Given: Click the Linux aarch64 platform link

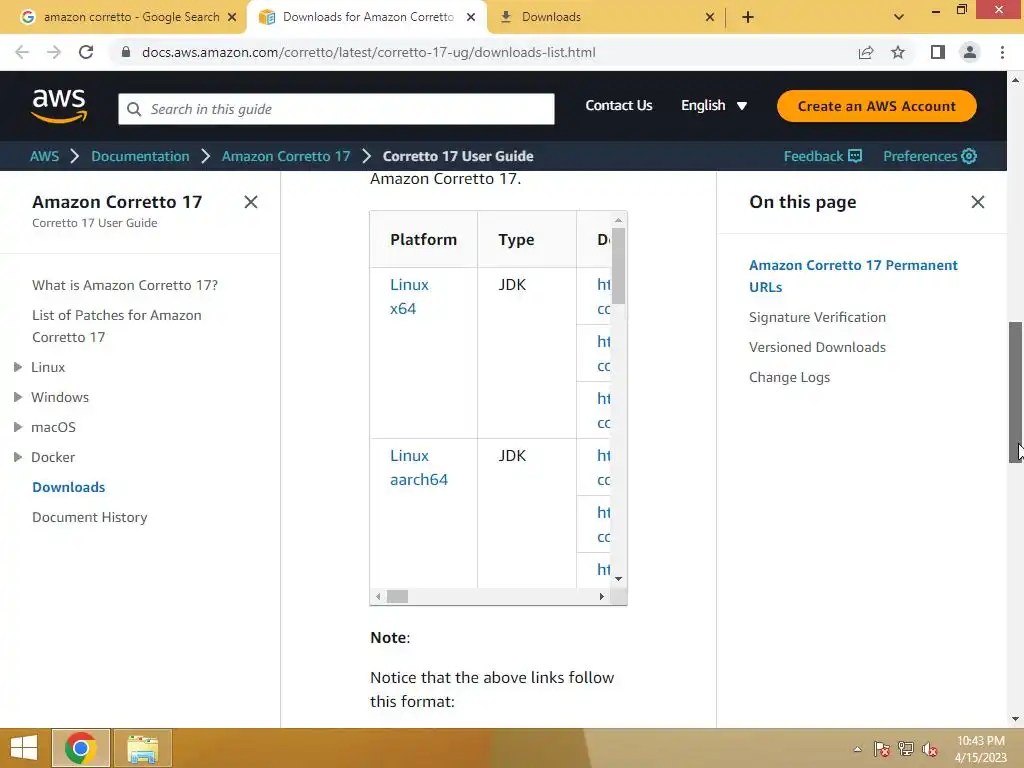Looking at the screenshot, I should tap(419, 468).
